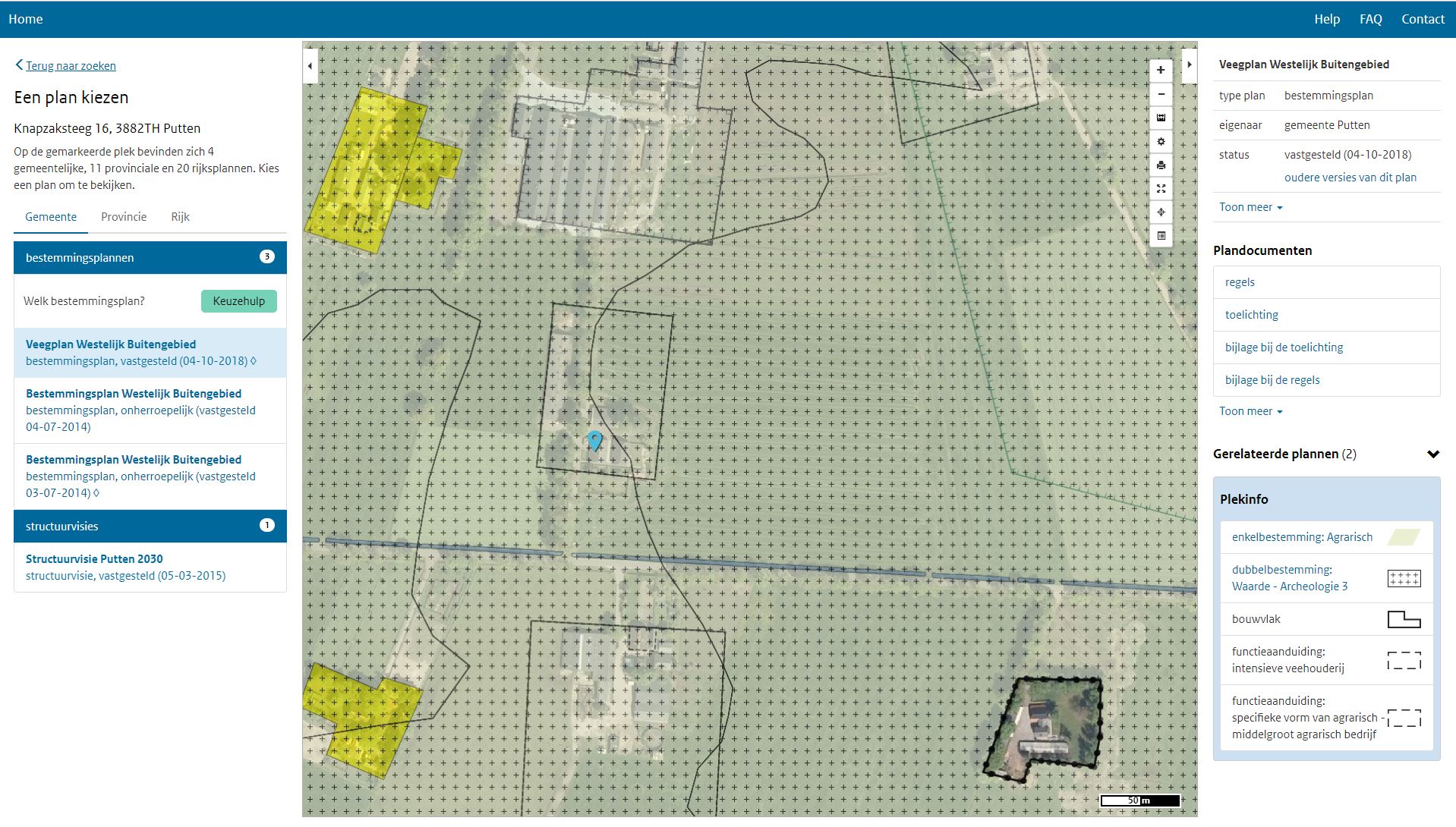
Task: Collapse the left panel arrow
Action: 310,66
